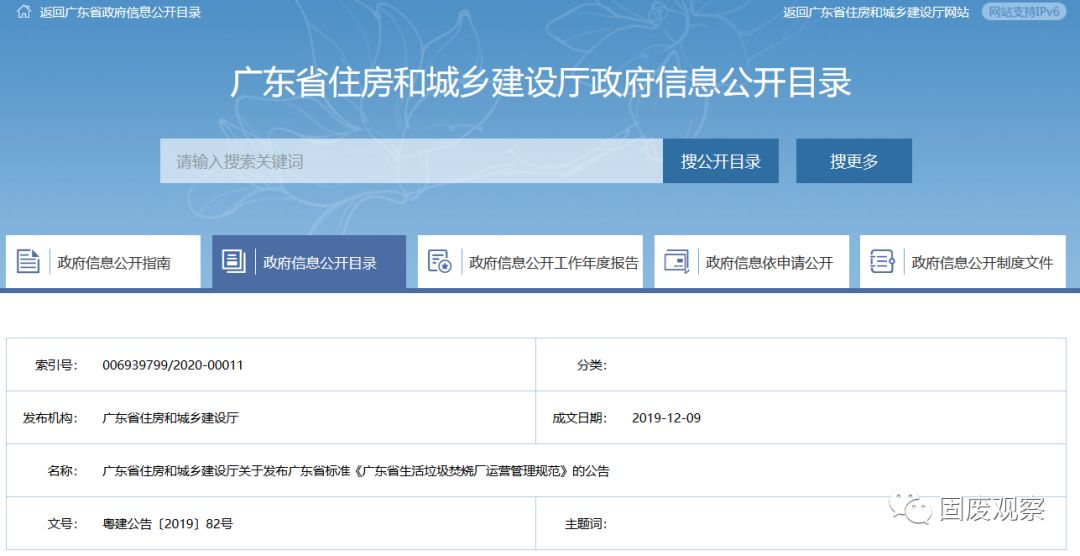
Task: Select the 政府信息公开目录 tab
Action: click(x=320, y=263)
